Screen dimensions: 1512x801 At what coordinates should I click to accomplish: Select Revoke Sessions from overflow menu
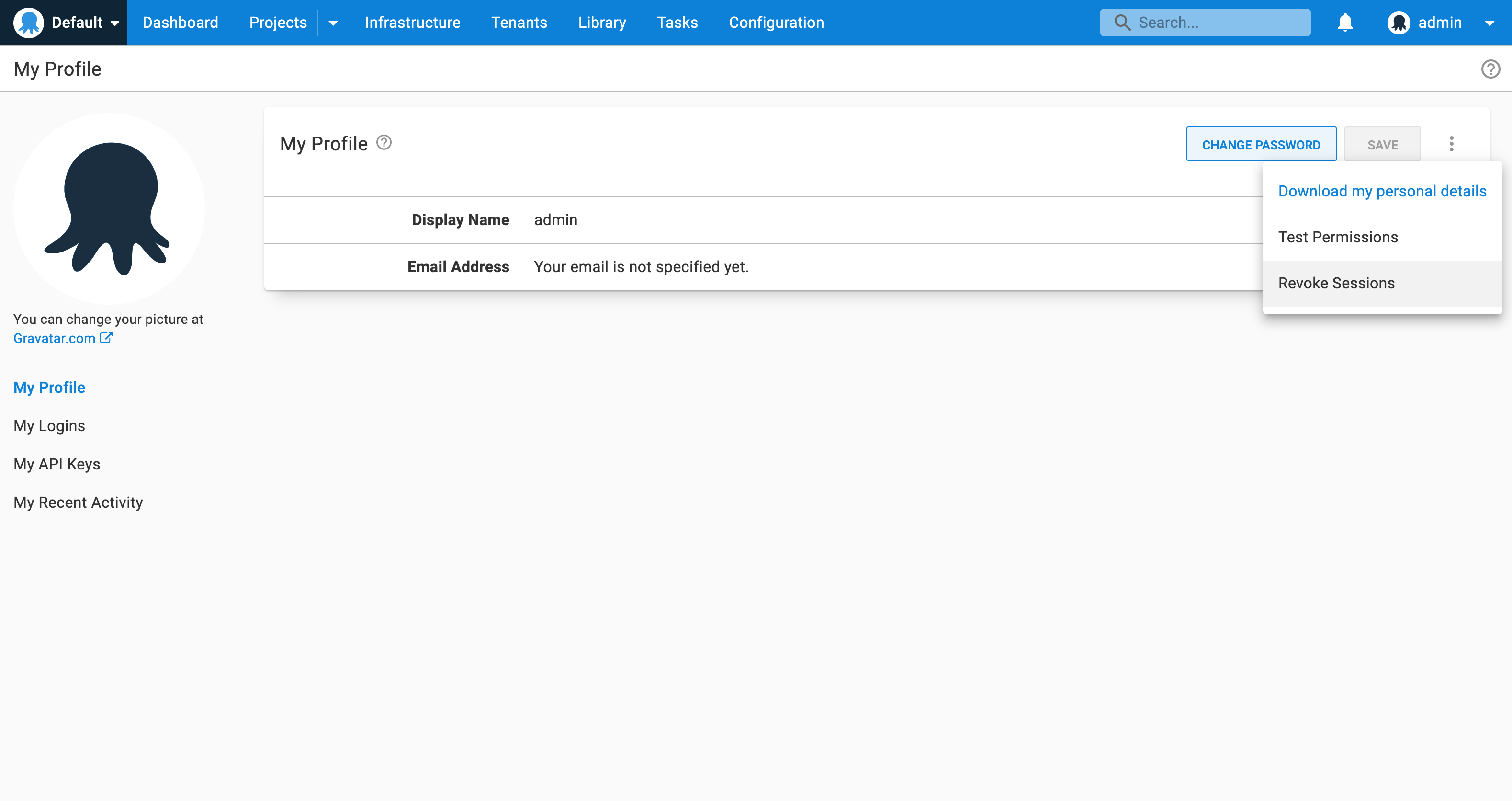click(x=1336, y=283)
